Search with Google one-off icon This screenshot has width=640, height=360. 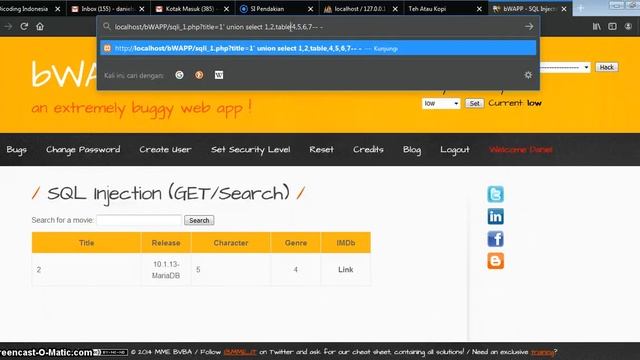coord(179,75)
